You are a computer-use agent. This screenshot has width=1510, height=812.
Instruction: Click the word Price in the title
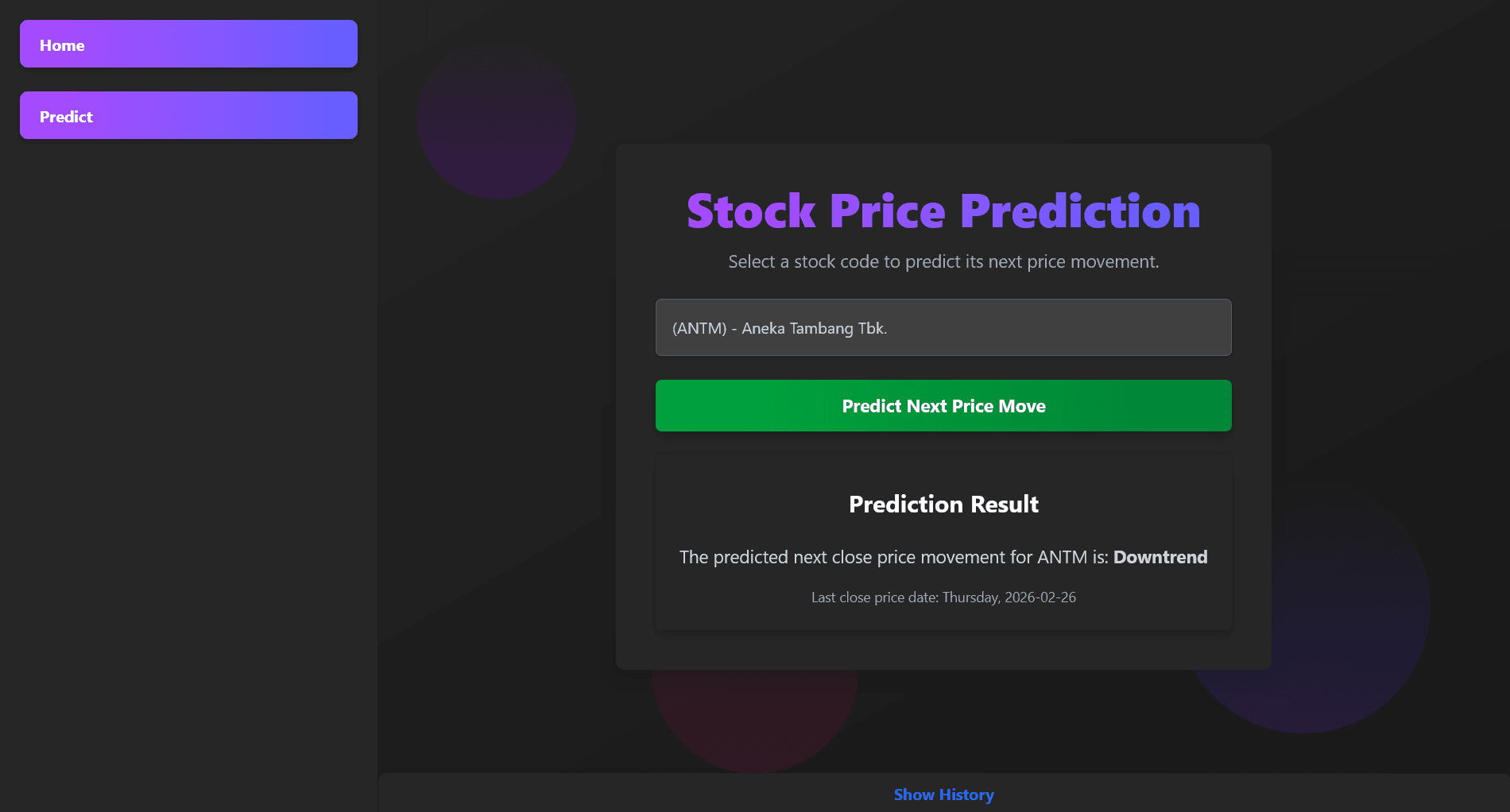[x=887, y=211]
